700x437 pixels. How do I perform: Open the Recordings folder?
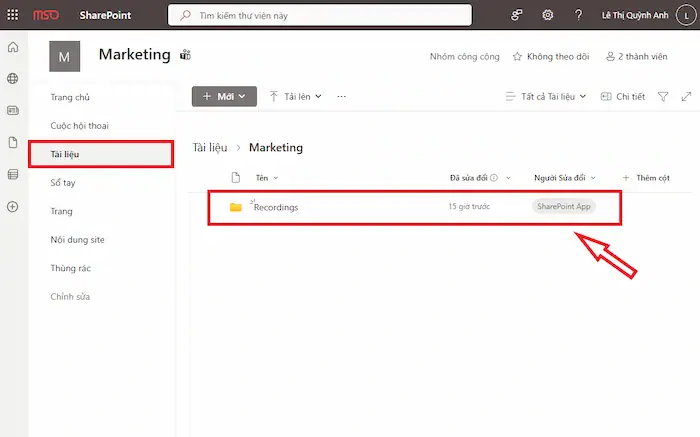(x=276, y=207)
